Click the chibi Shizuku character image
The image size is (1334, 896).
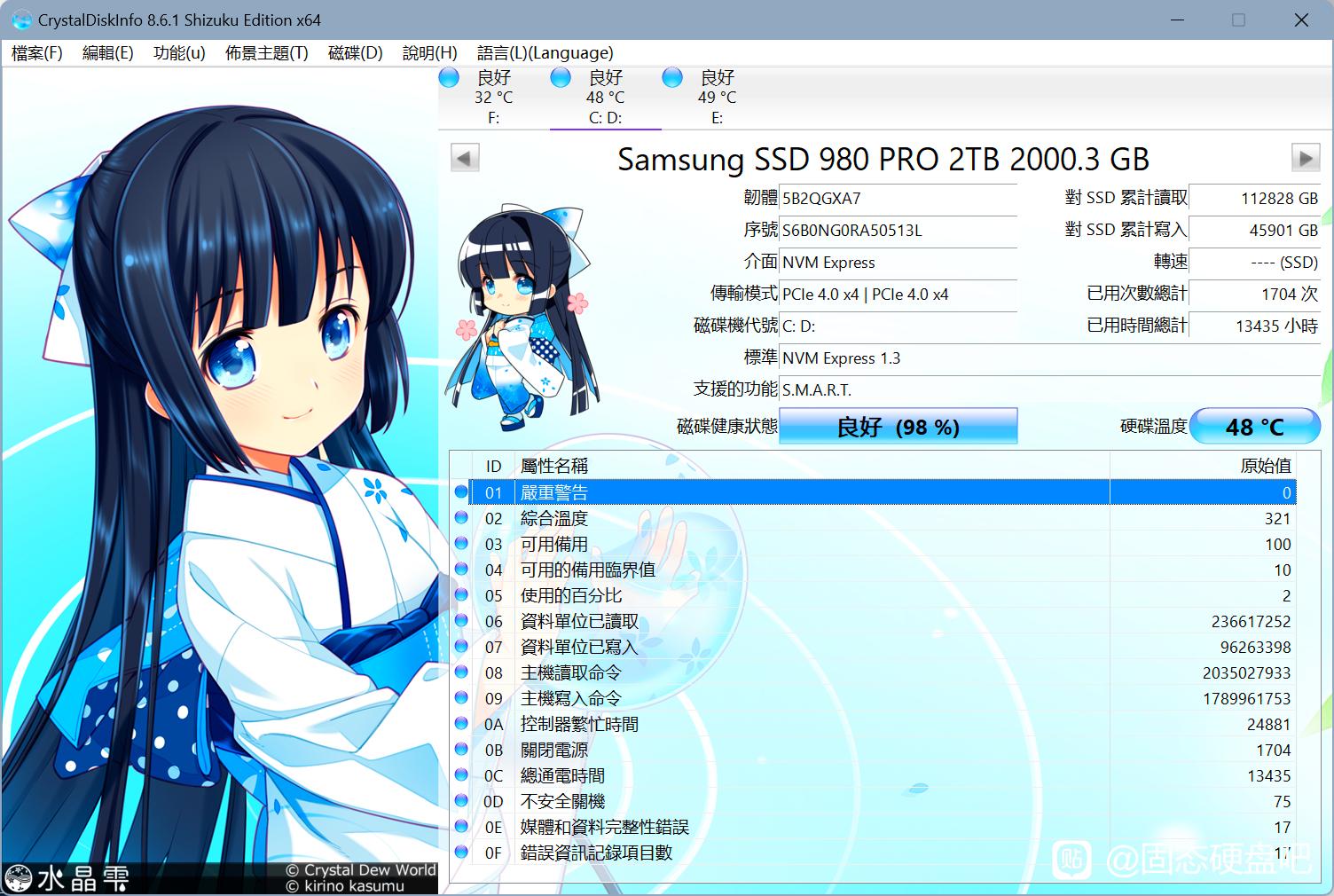tap(522, 316)
